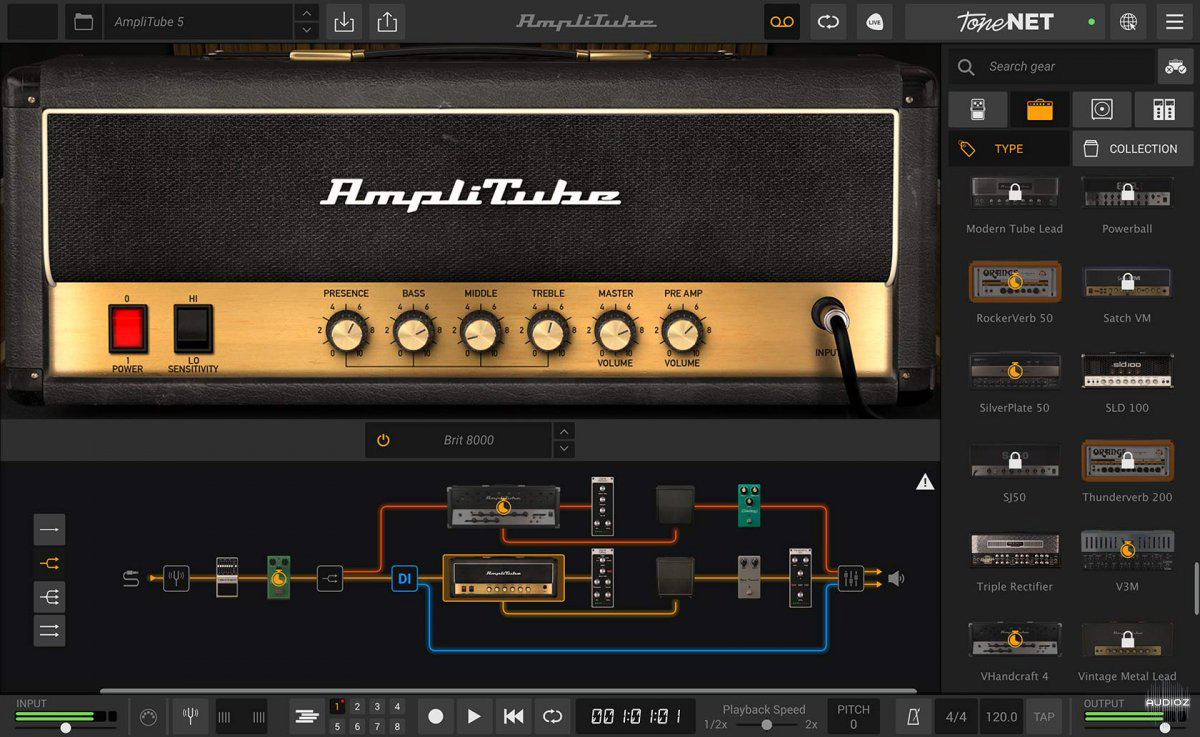Click the TAP tempo button

[x=1046, y=716]
